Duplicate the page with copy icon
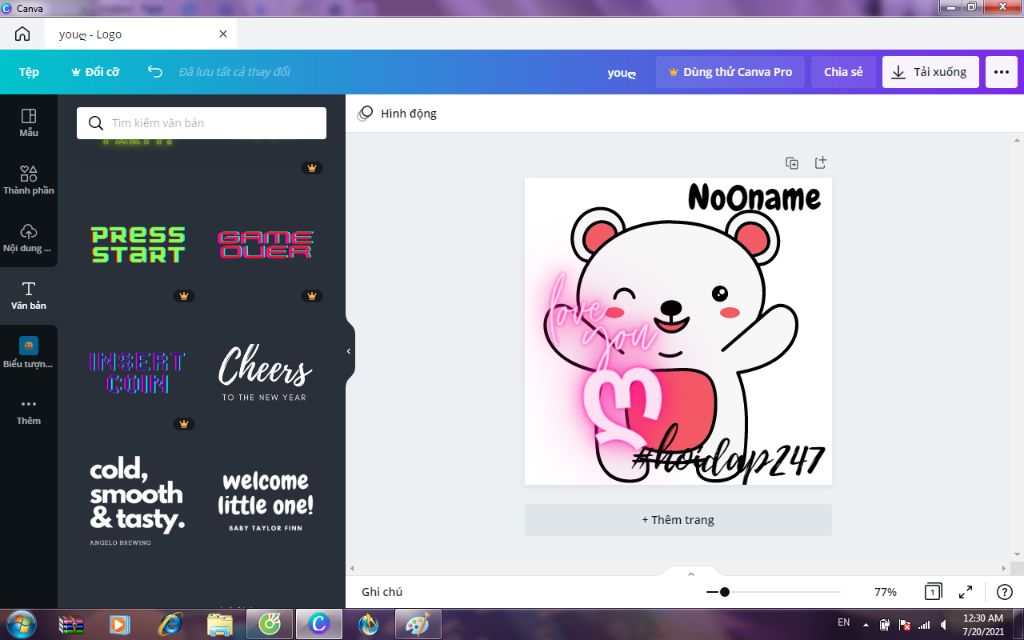Viewport: 1024px width, 640px height. point(792,163)
